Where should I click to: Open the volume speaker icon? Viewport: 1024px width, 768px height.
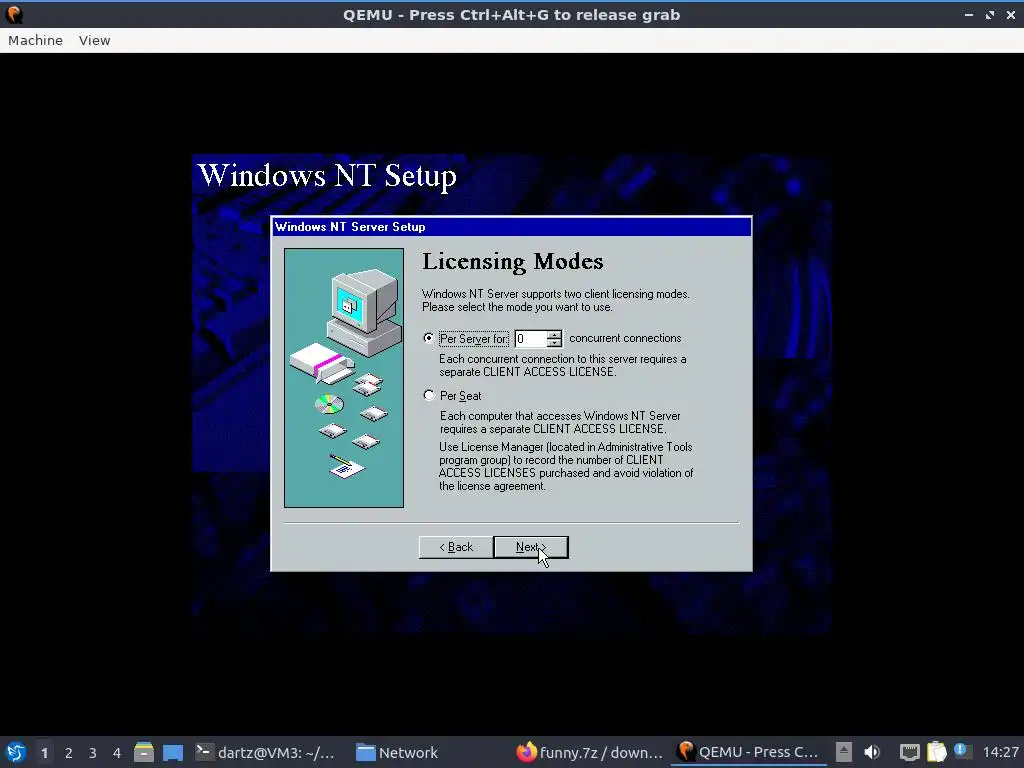click(x=872, y=752)
